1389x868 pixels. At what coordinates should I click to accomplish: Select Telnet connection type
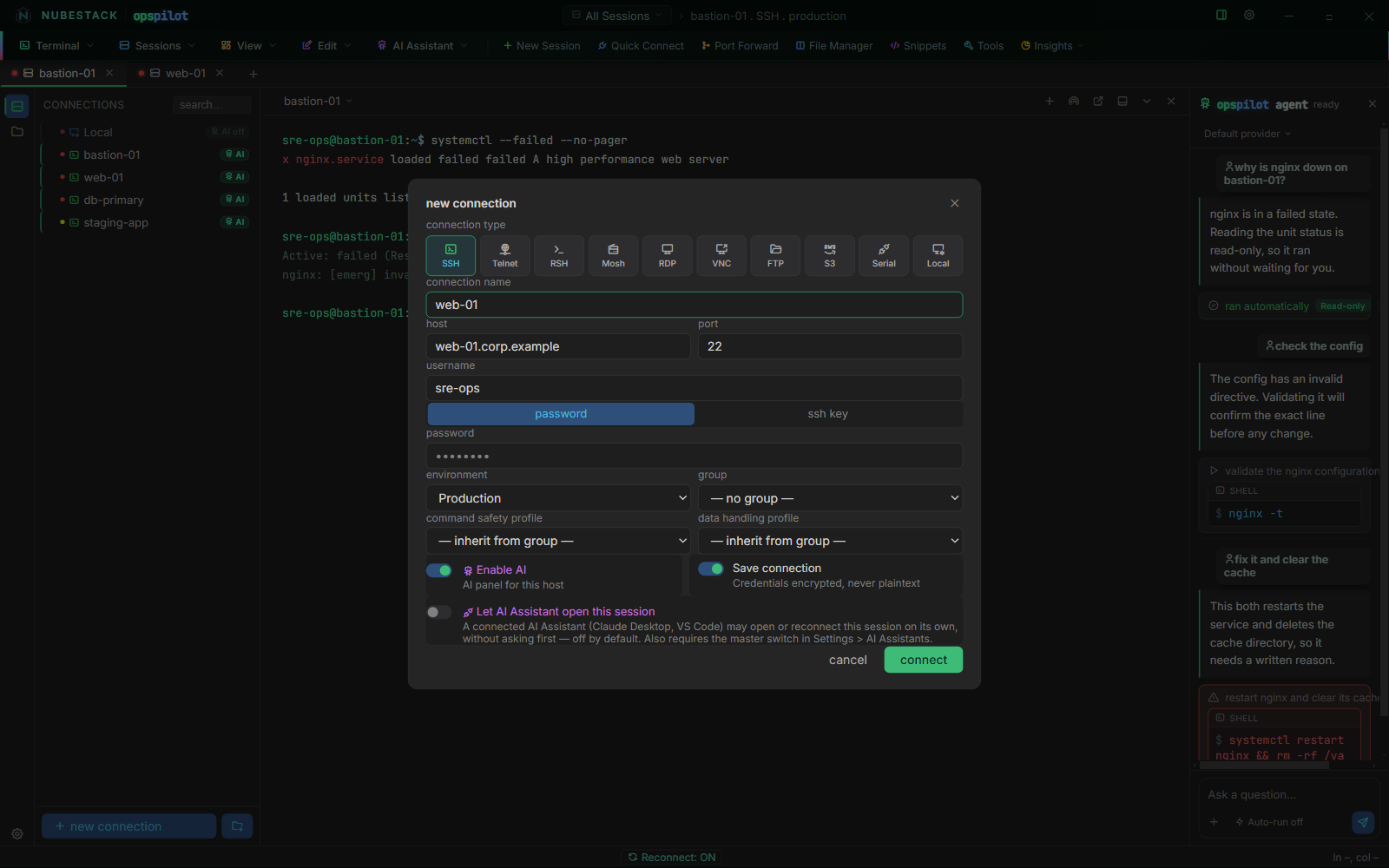pos(505,255)
